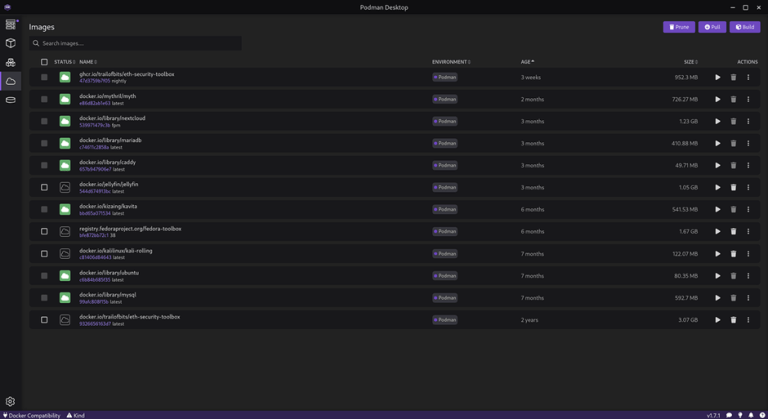
Task: Focus the Search images field
Action: pos(136,43)
